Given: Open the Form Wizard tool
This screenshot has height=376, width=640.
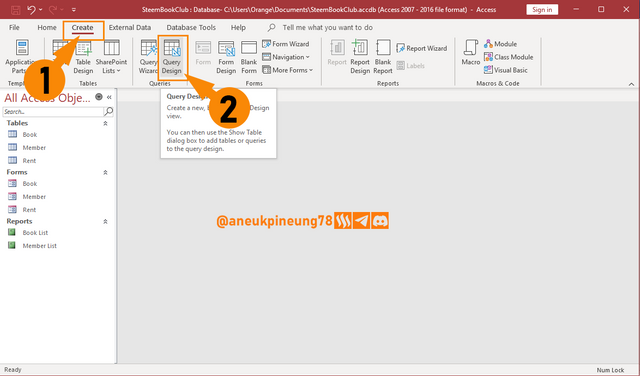Looking at the screenshot, I should coord(286,44).
